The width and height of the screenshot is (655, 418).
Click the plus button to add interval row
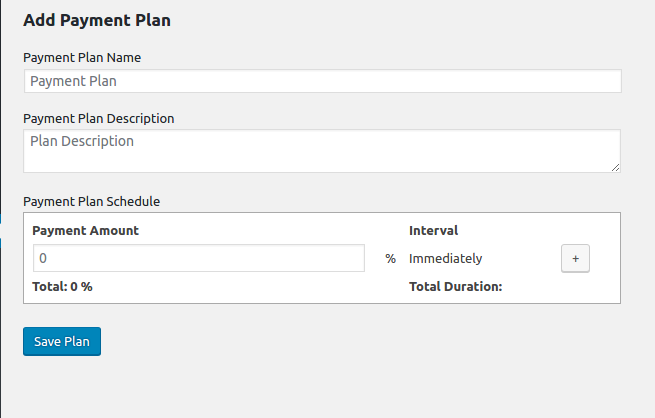click(x=575, y=258)
